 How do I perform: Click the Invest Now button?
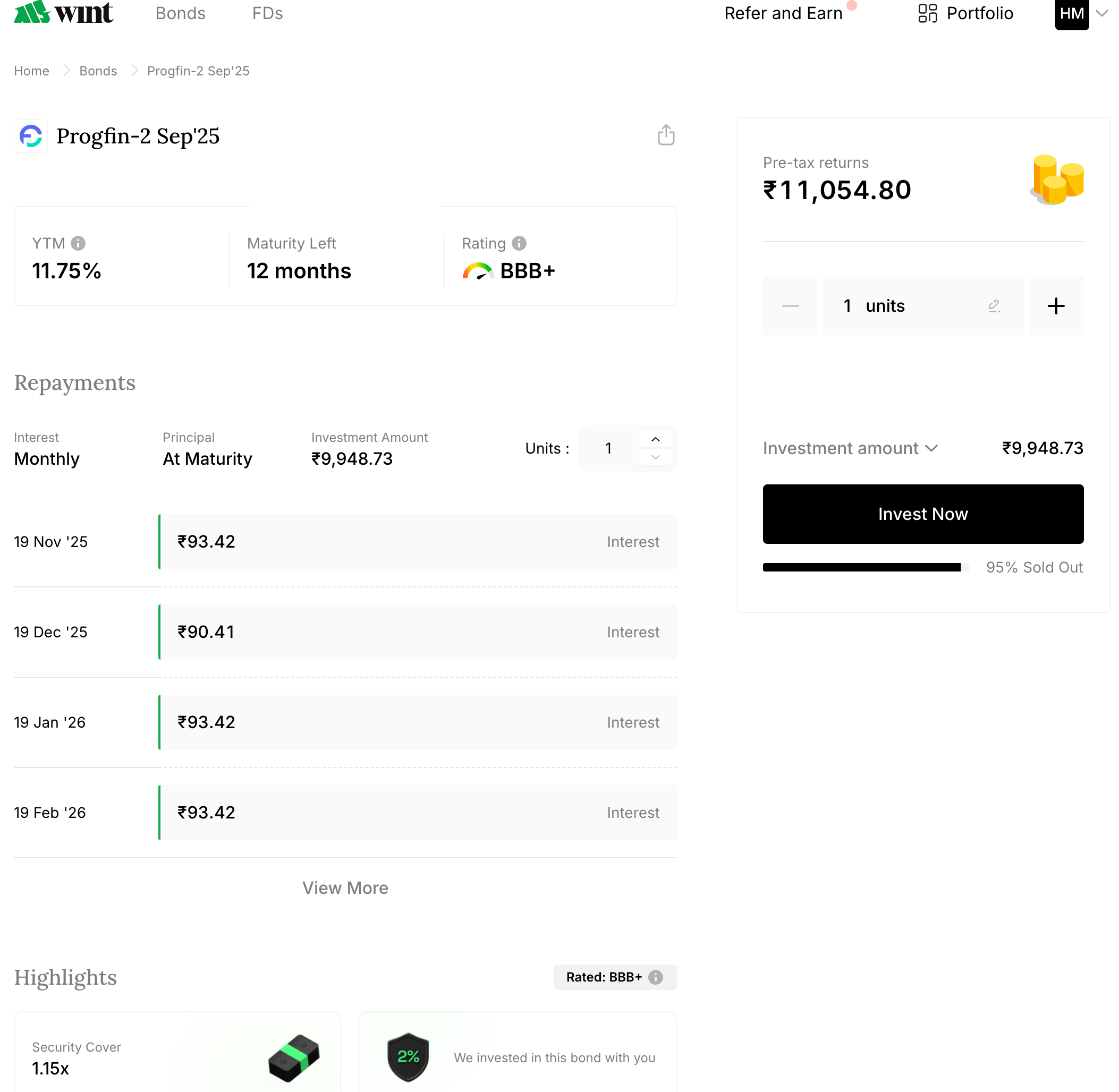(922, 514)
